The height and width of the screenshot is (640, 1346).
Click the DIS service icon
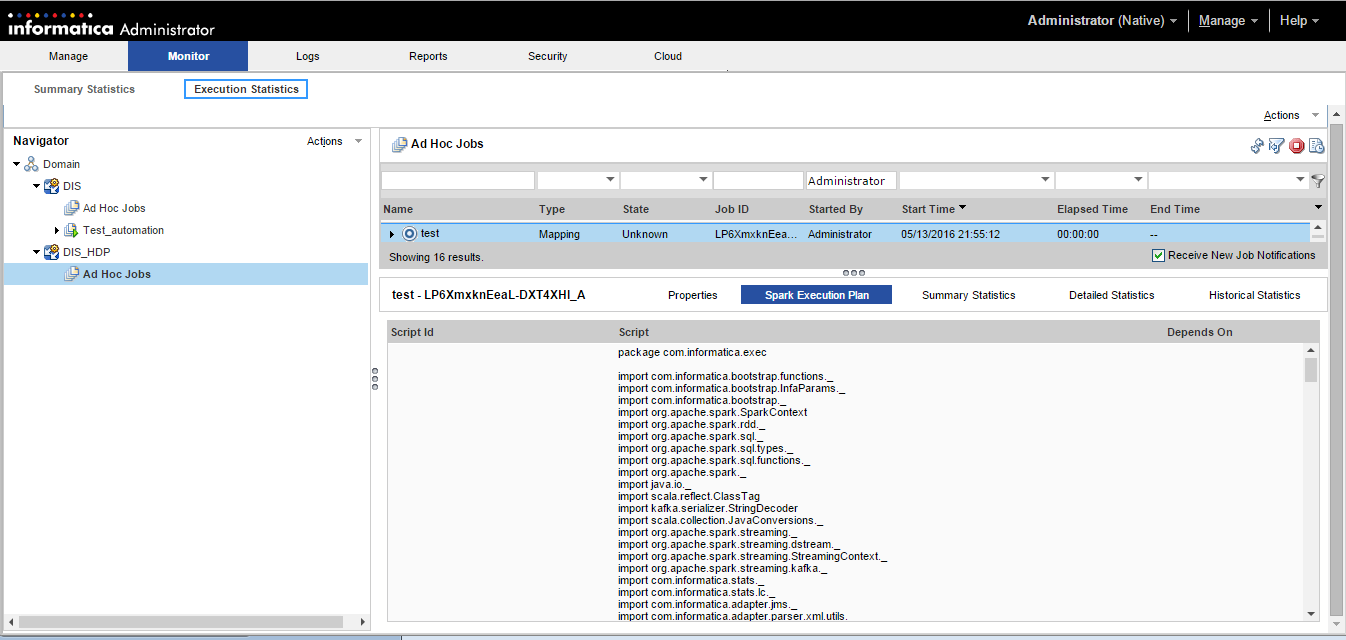51,186
